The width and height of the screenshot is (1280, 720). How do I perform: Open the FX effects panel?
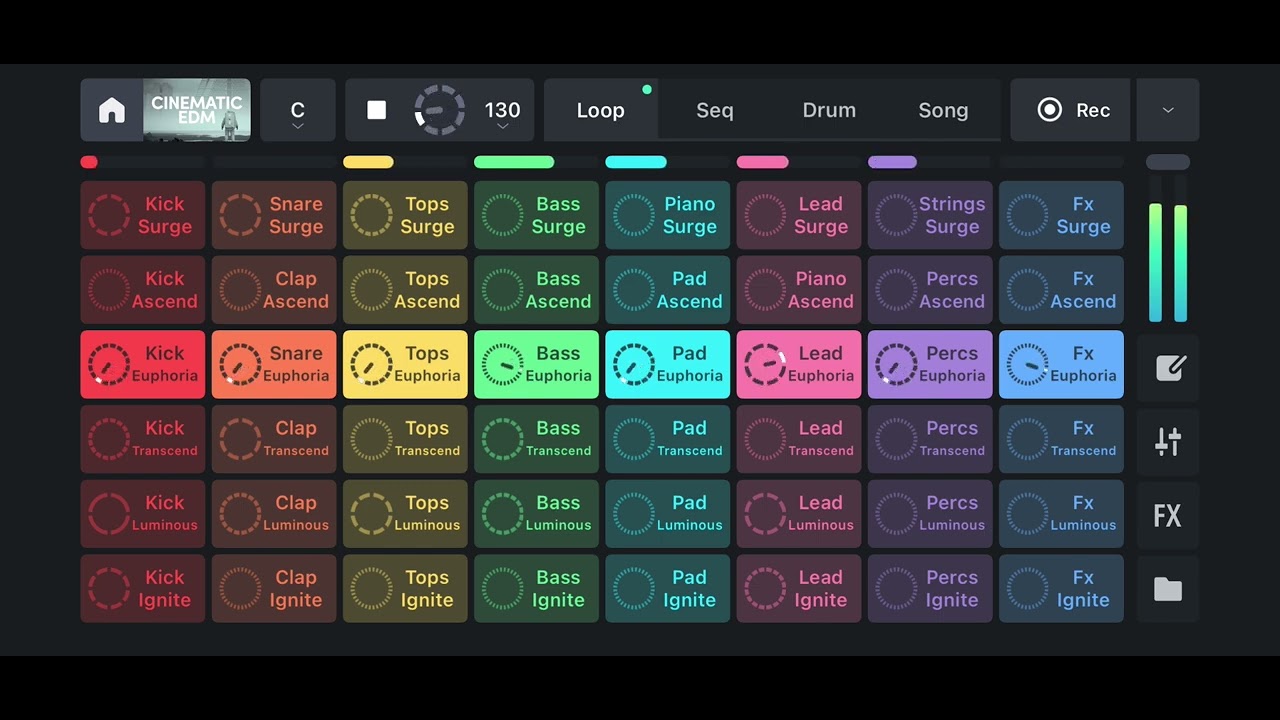[x=1168, y=516]
